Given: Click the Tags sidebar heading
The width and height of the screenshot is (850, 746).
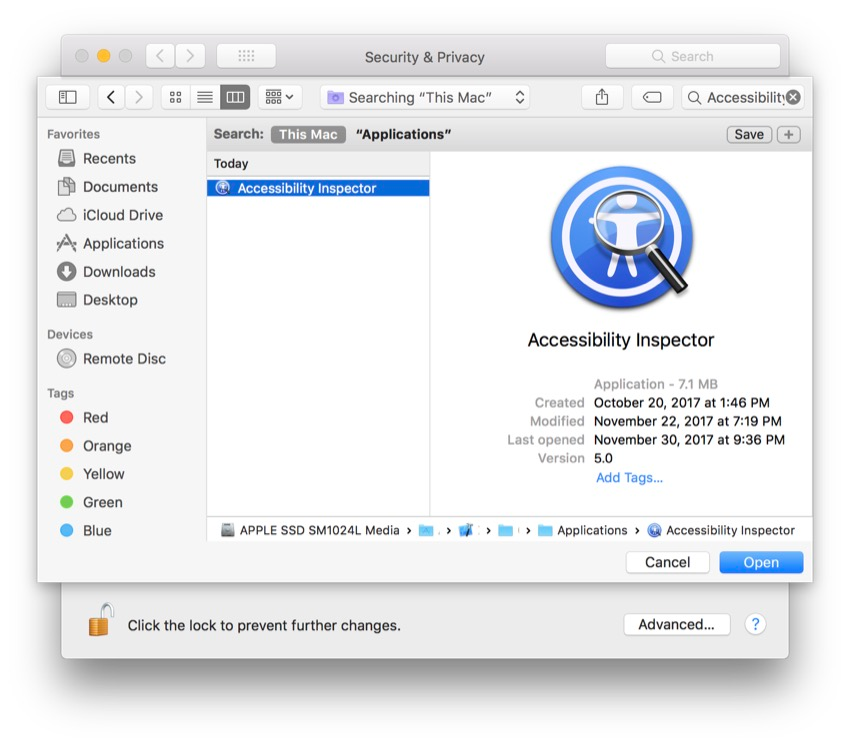Looking at the screenshot, I should [x=60, y=393].
